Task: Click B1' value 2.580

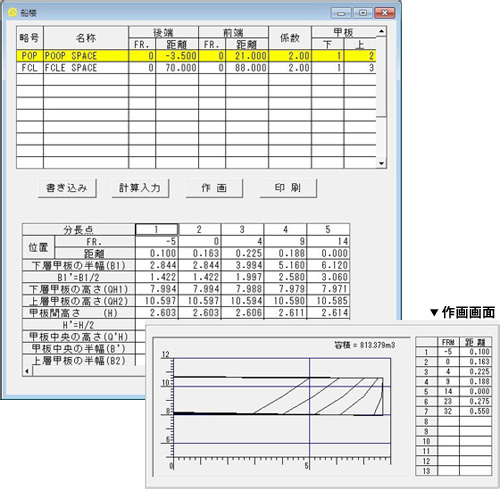Action: click(x=285, y=277)
